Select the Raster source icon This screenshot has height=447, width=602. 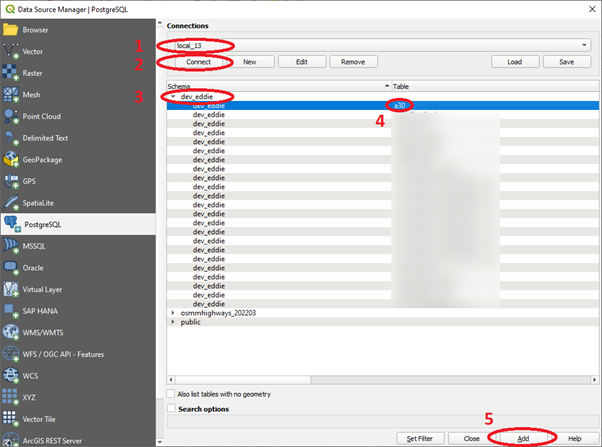pos(12,73)
